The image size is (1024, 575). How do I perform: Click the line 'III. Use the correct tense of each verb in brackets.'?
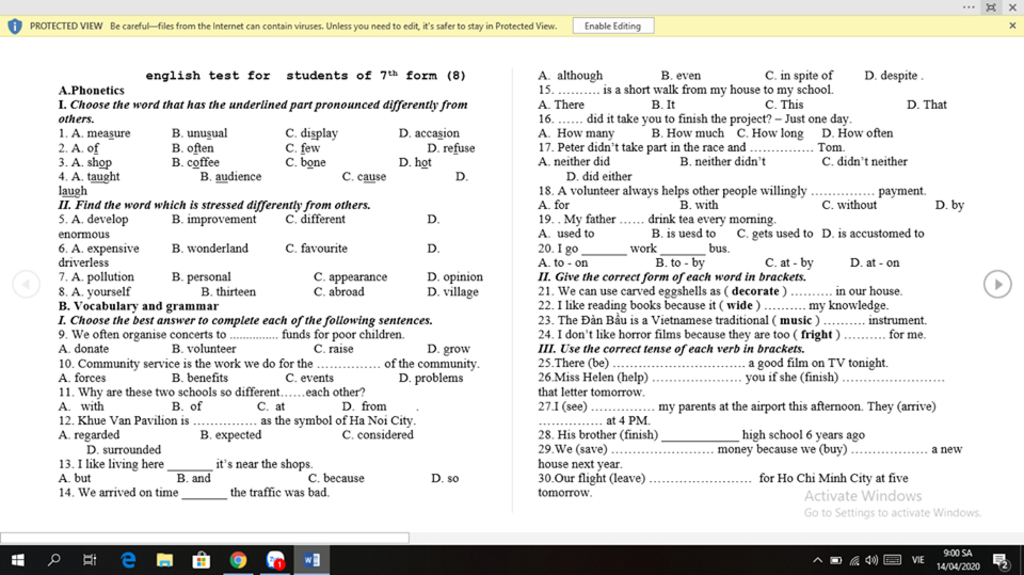pyautogui.click(x=671, y=349)
